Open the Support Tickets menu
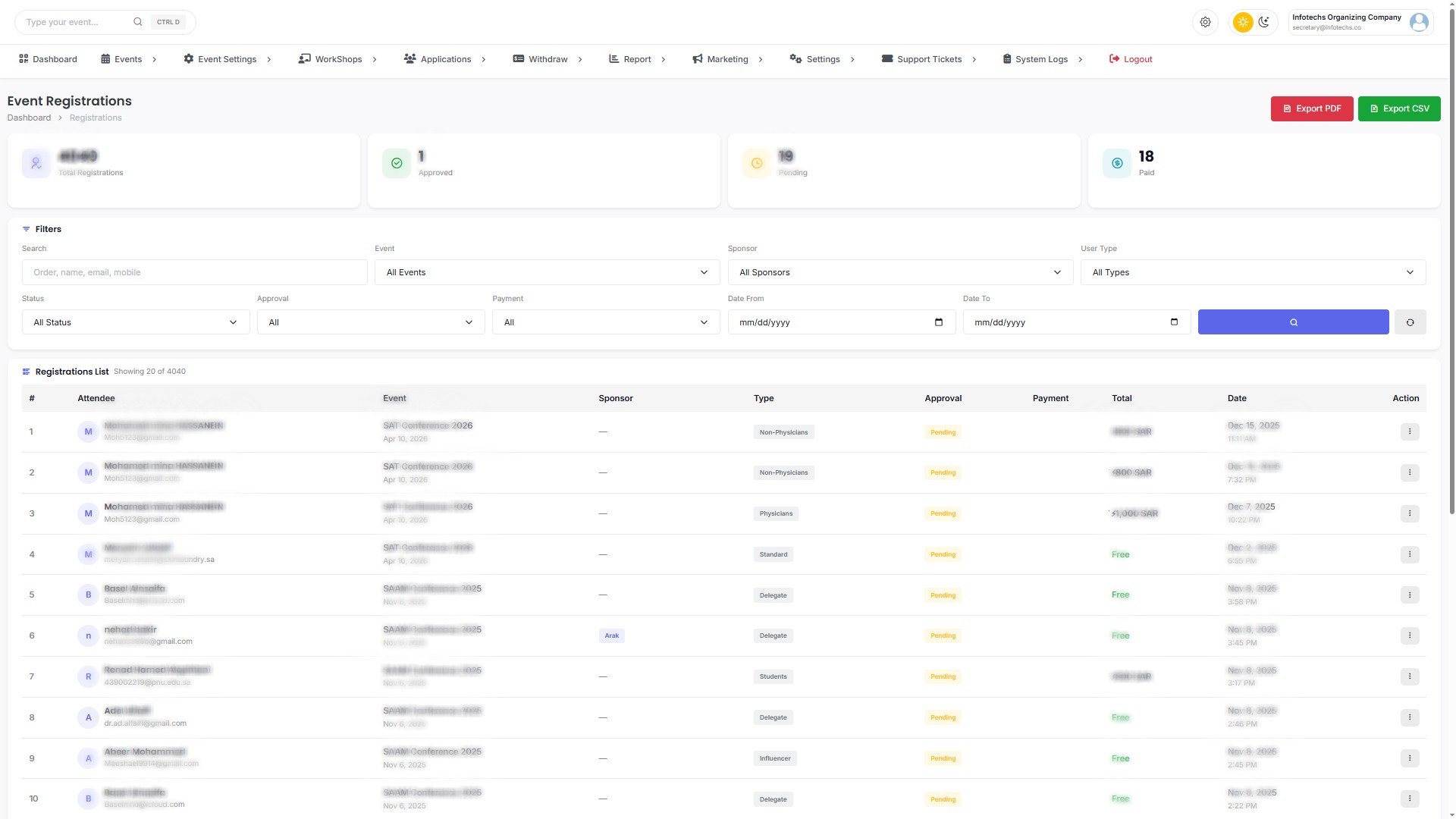Screen dimensions: 1456x819 pos(928,59)
